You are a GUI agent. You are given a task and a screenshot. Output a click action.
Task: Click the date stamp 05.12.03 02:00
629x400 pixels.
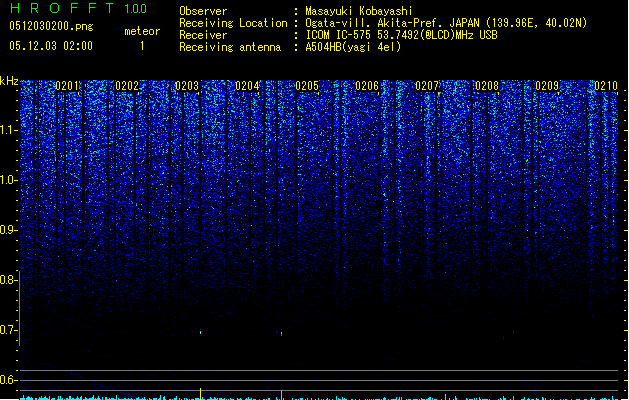[x=51, y=46]
